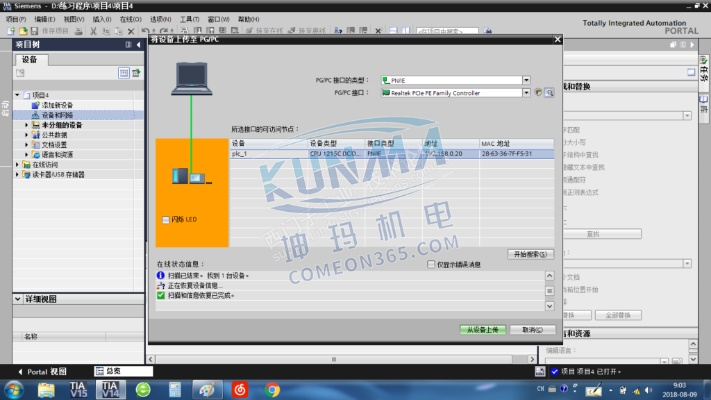The height and width of the screenshot is (400, 711).
Task: Click the volume speaker tray icon
Action: [649, 390]
